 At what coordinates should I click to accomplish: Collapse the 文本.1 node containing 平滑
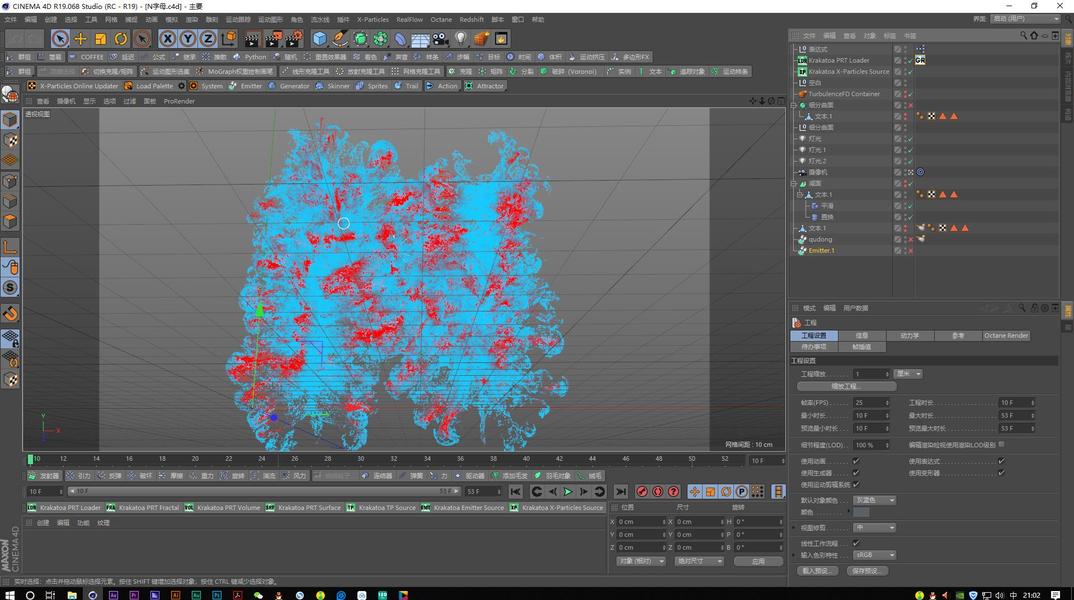[x=799, y=195]
